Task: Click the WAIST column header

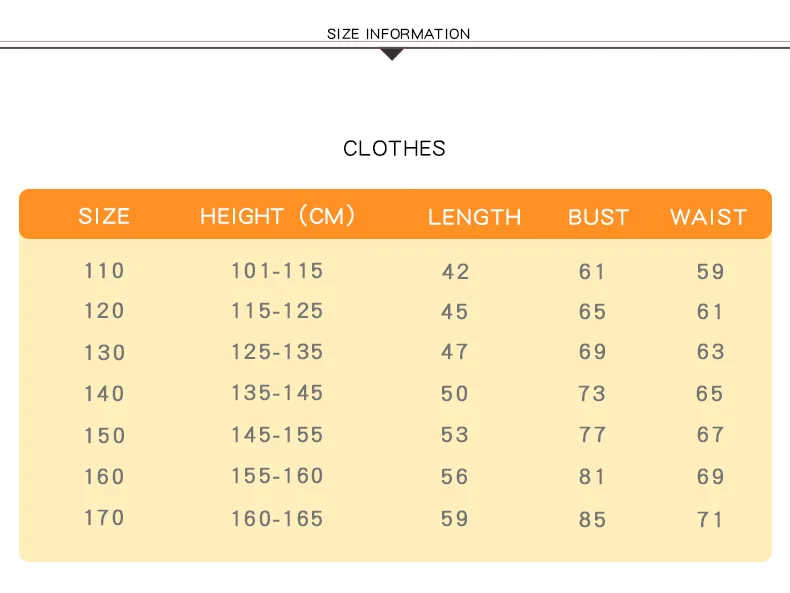Action: click(x=708, y=217)
